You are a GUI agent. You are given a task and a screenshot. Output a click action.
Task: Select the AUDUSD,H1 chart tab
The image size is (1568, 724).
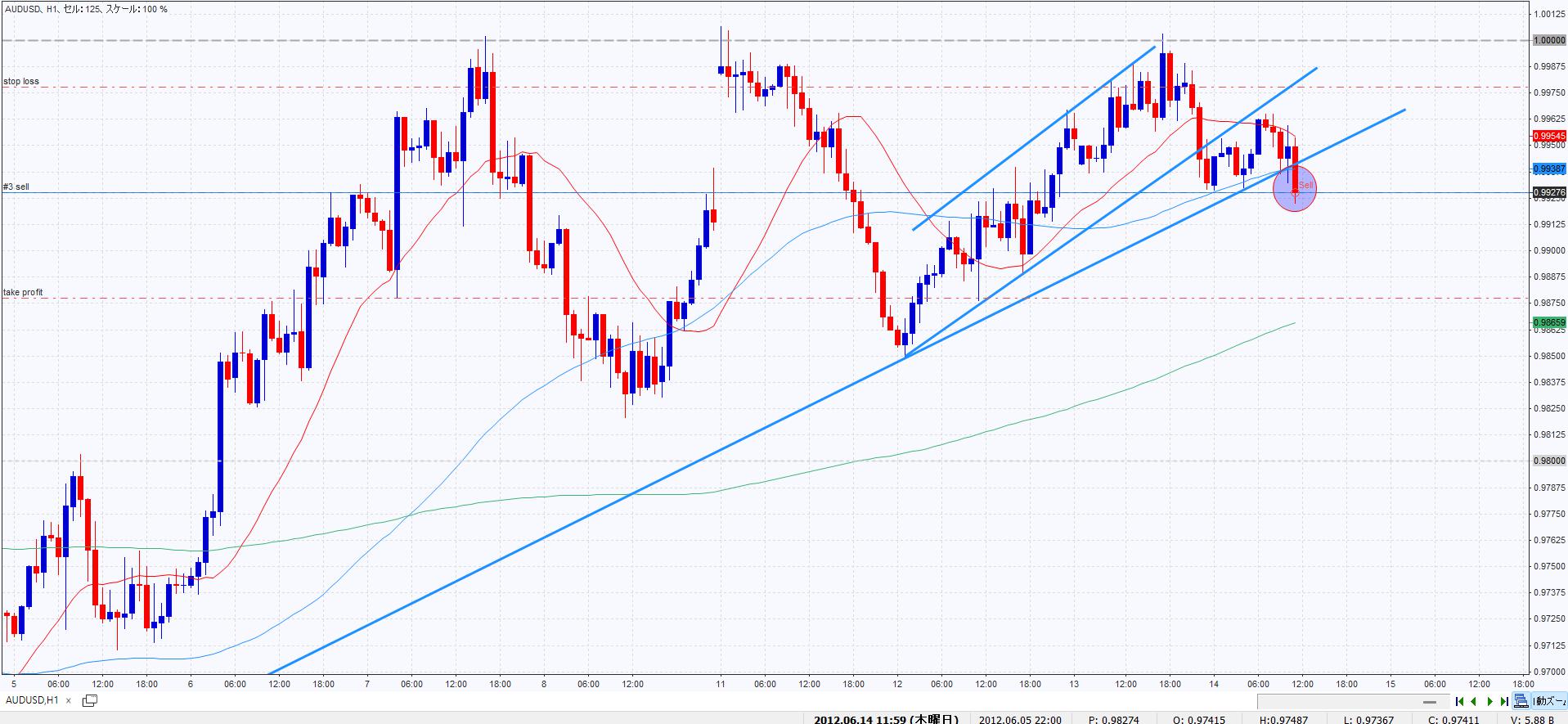[31, 700]
